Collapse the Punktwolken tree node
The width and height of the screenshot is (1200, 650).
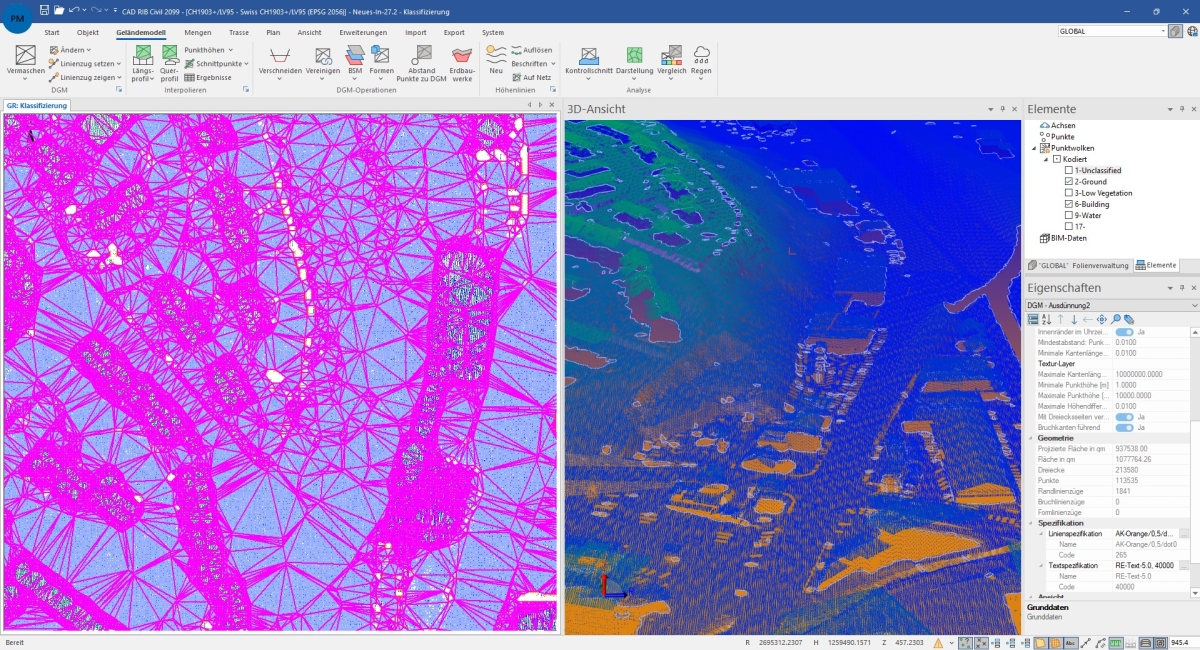point(1035,148)
